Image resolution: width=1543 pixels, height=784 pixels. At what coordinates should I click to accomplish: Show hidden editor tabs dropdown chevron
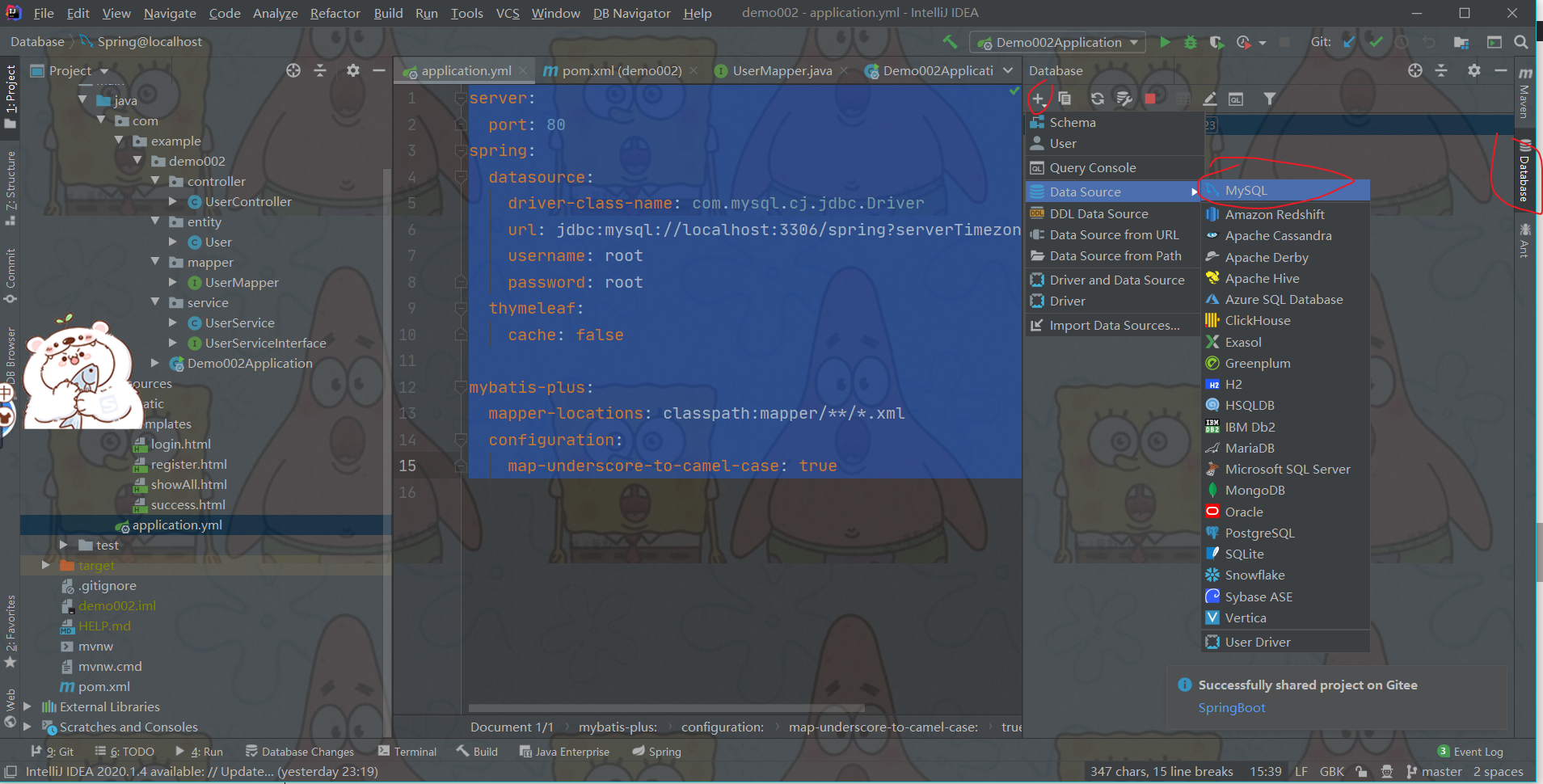[1008, 70]
